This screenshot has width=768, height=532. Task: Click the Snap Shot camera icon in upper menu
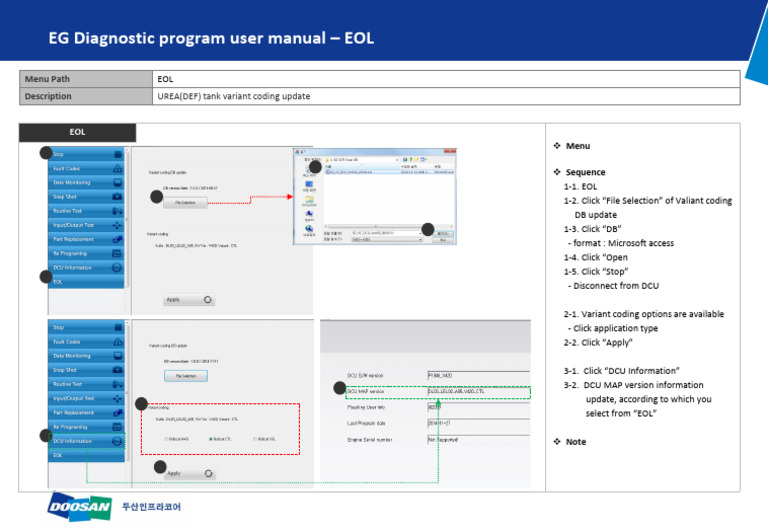pyautogui.click(x=118, y=197)
